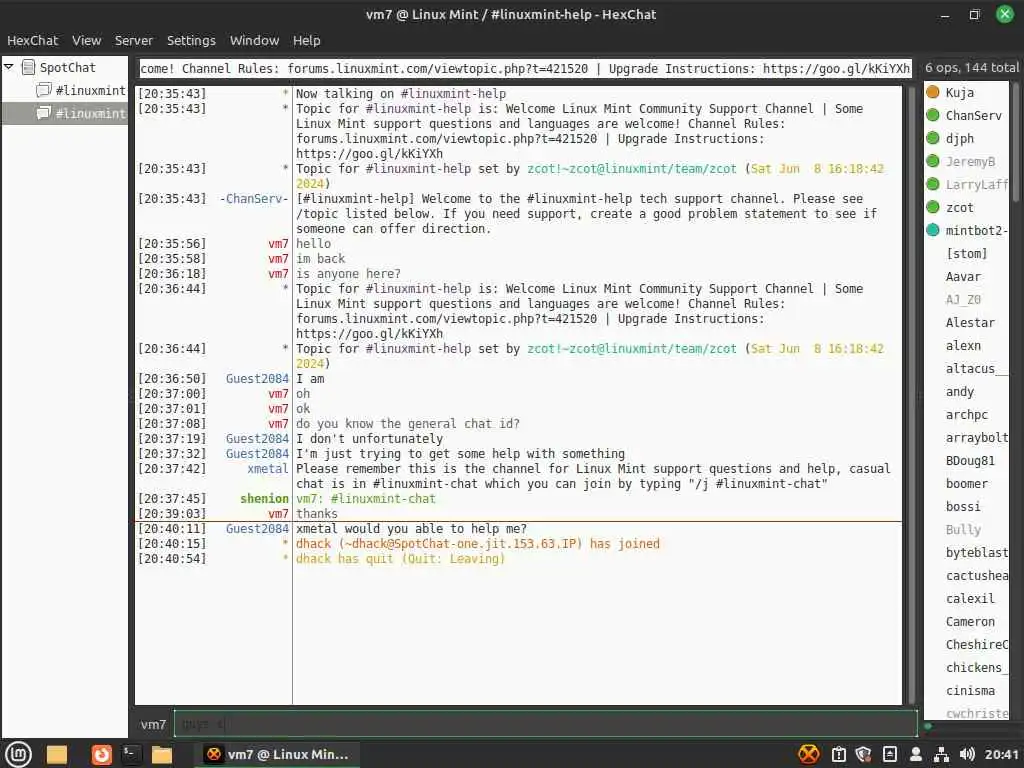Click the user list scrollbar

1016,140
